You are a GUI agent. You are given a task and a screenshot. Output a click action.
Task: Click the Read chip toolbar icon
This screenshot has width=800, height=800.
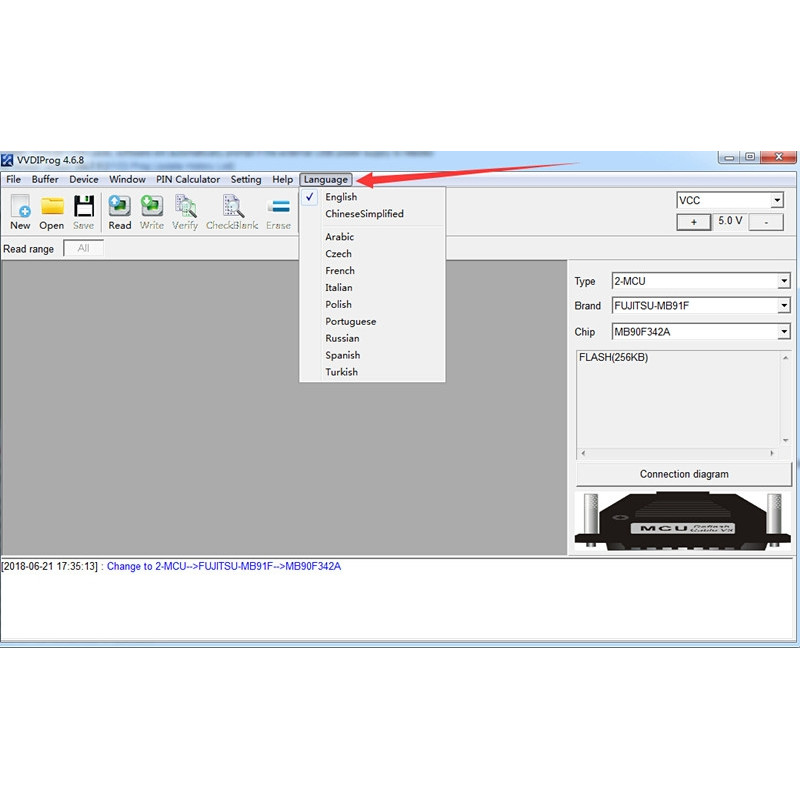point(120,212)
